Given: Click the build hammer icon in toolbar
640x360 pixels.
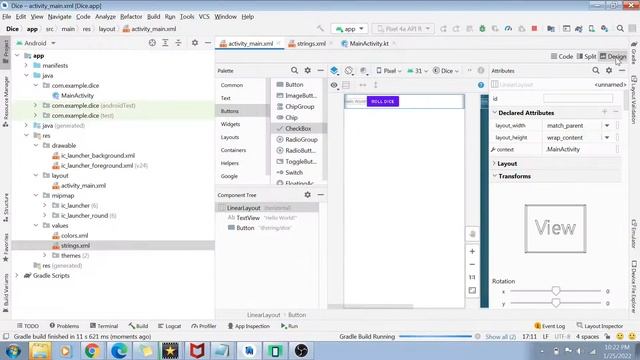Looking at the screenshot, I should click(320, 29).
